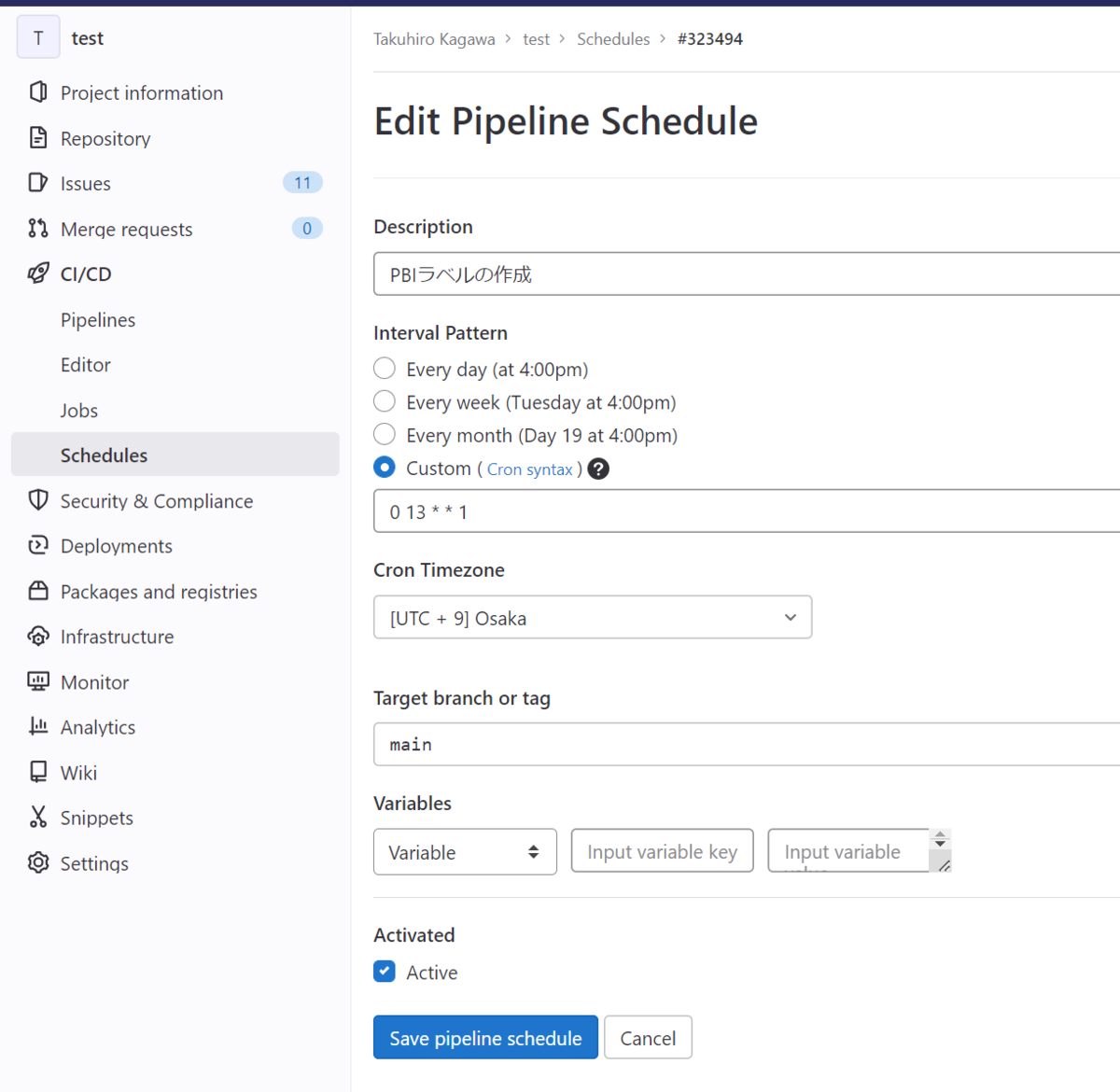Select Every week Tuesday radio button
This screenshot has height=1092, width=1120.
[x=385, y=401]
